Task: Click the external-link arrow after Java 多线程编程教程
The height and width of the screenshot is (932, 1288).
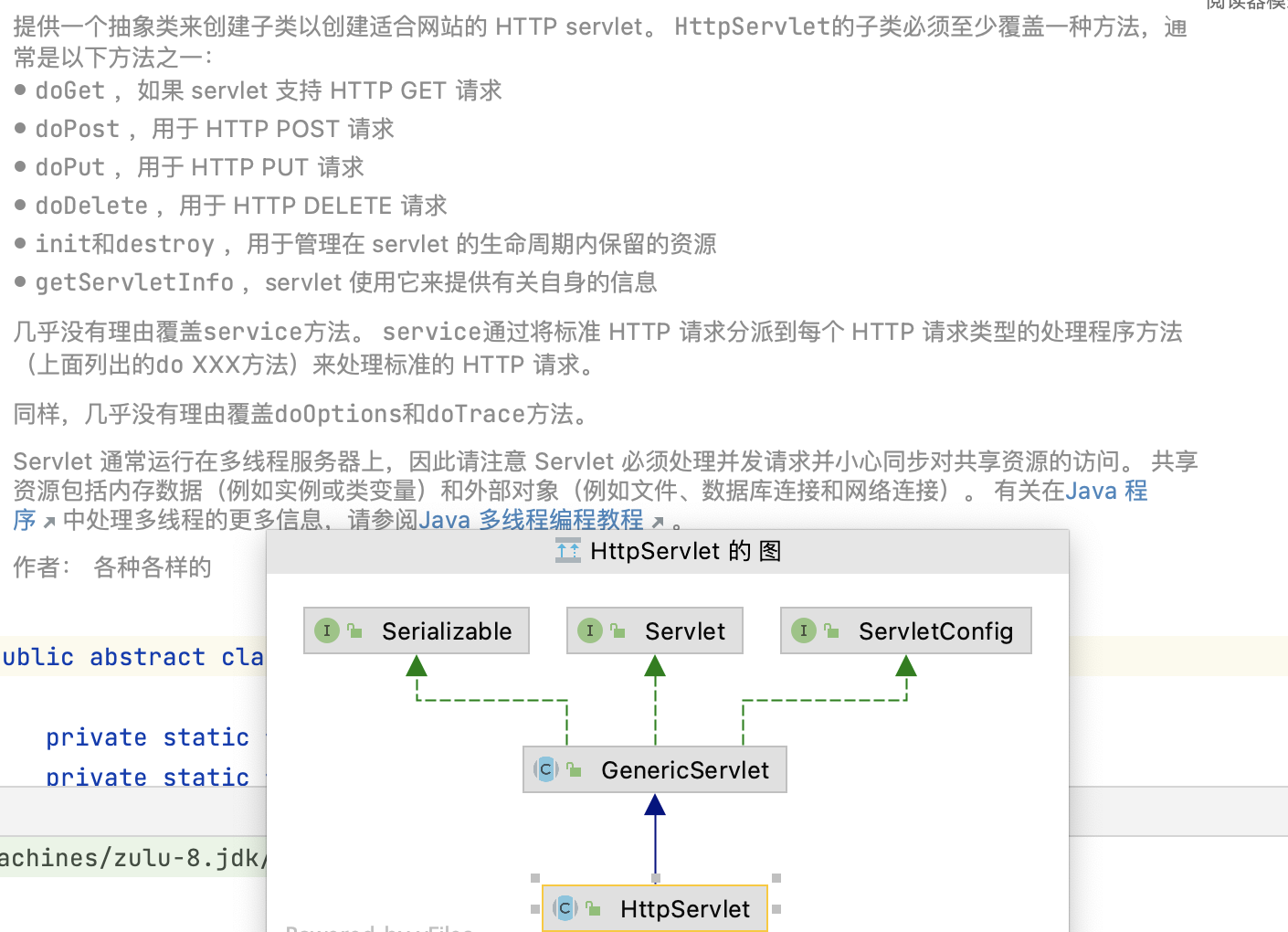Action: [658, 522]
